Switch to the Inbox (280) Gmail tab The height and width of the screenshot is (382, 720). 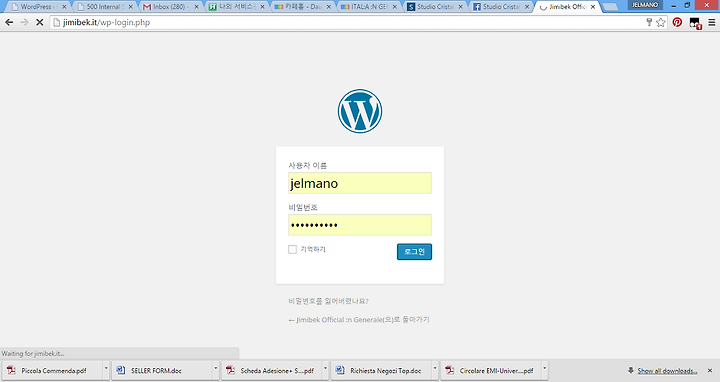pos(170,7)
